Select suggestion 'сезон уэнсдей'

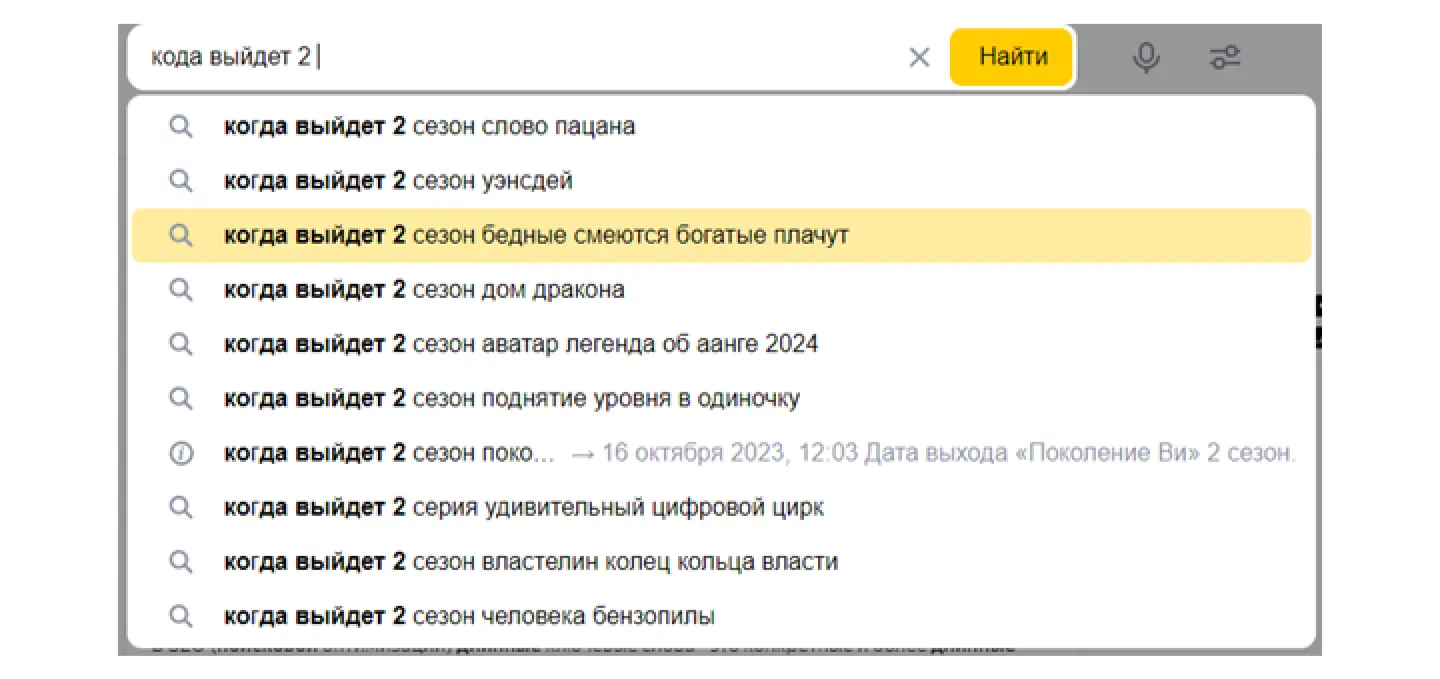point(721,181)
